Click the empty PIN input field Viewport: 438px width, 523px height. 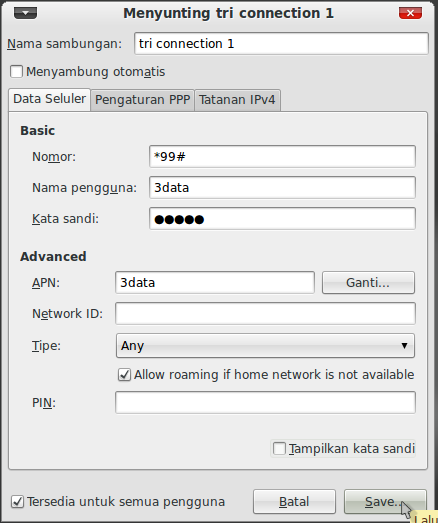click(265, 403)
